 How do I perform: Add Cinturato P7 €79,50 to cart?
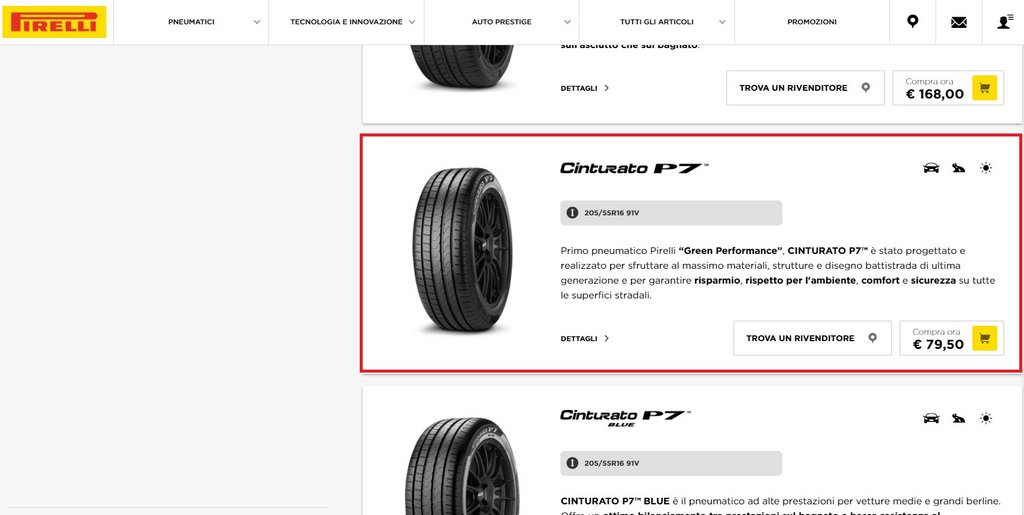pos(984,338)
